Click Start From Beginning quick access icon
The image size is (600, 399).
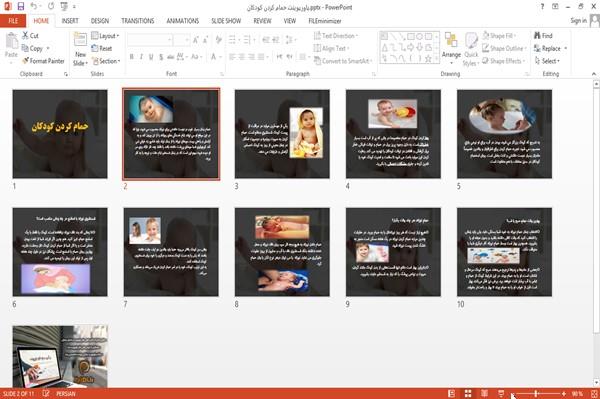tap(64, 7)
